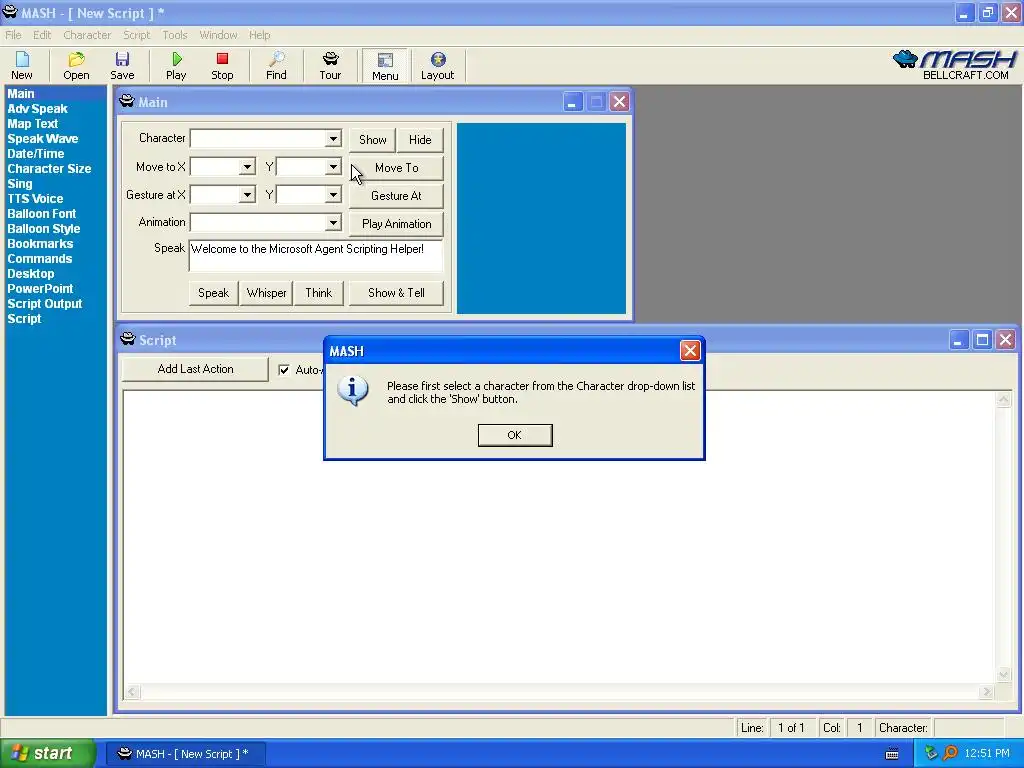Click the info icon in the MASH dialog

pos(353,391)
